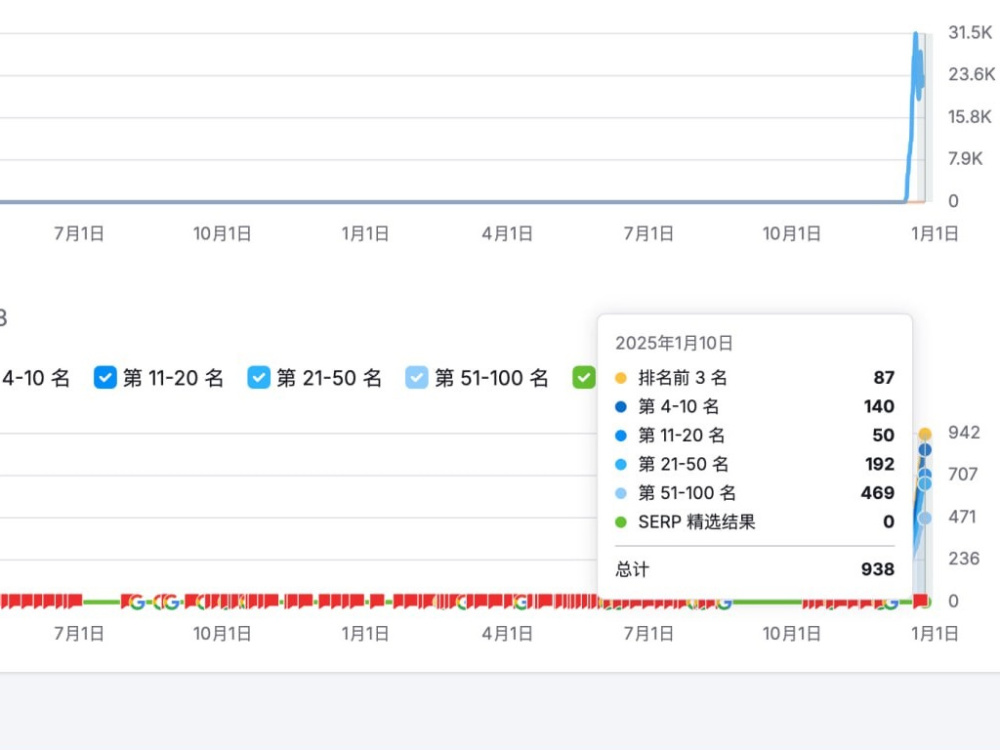This screenshot has width=1000, height=750.
Task: Uncheck the 第 51-100 名 checkbox
Action: pyautogui.click(x=416, y=378)
